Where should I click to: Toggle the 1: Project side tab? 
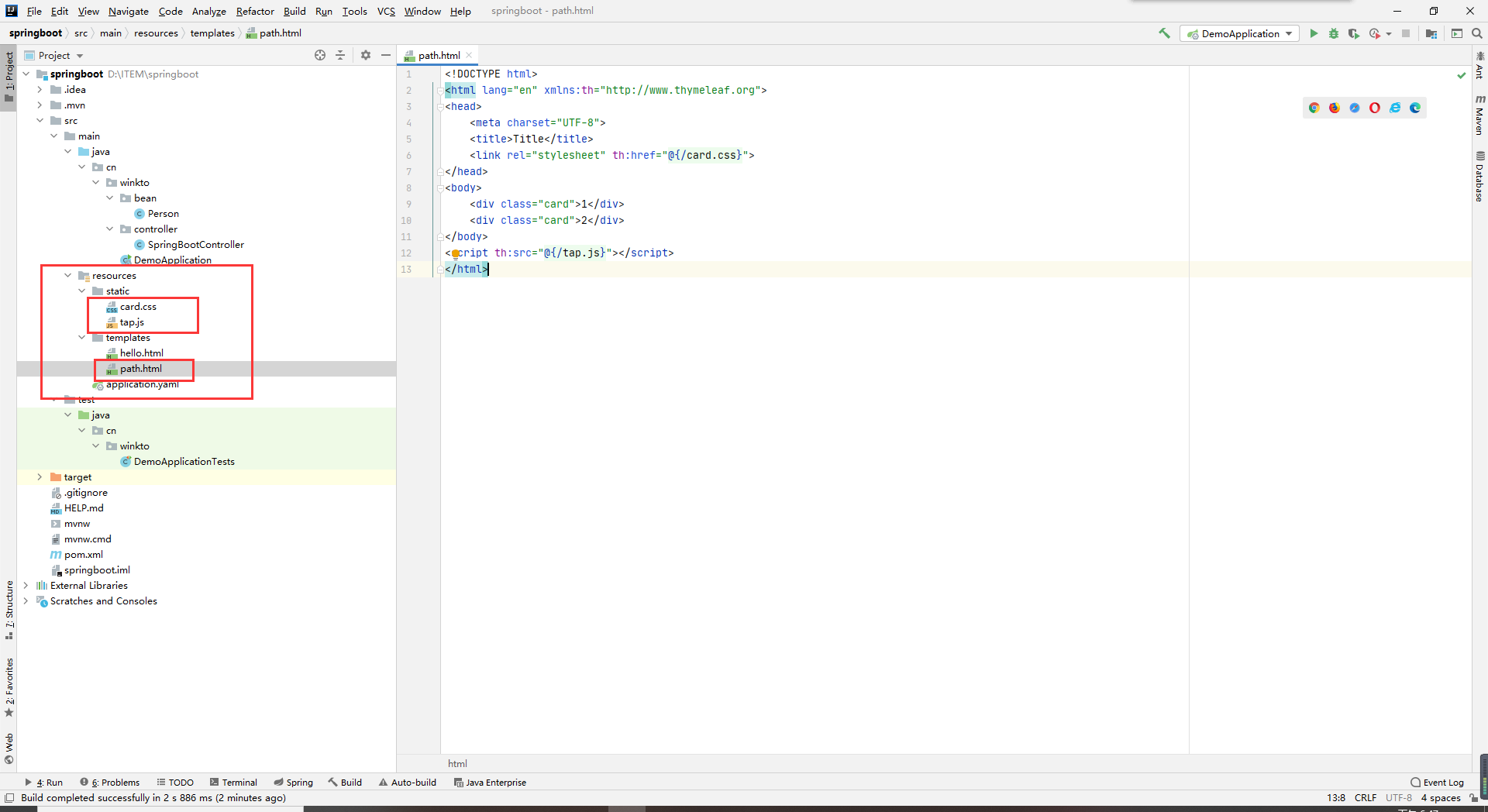[x=9, y=77]
